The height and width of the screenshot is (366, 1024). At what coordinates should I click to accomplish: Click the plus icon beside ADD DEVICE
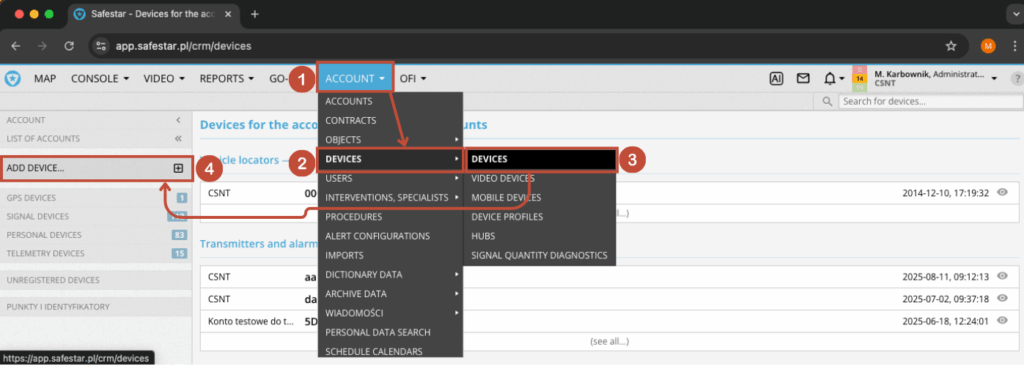(178, 168)
